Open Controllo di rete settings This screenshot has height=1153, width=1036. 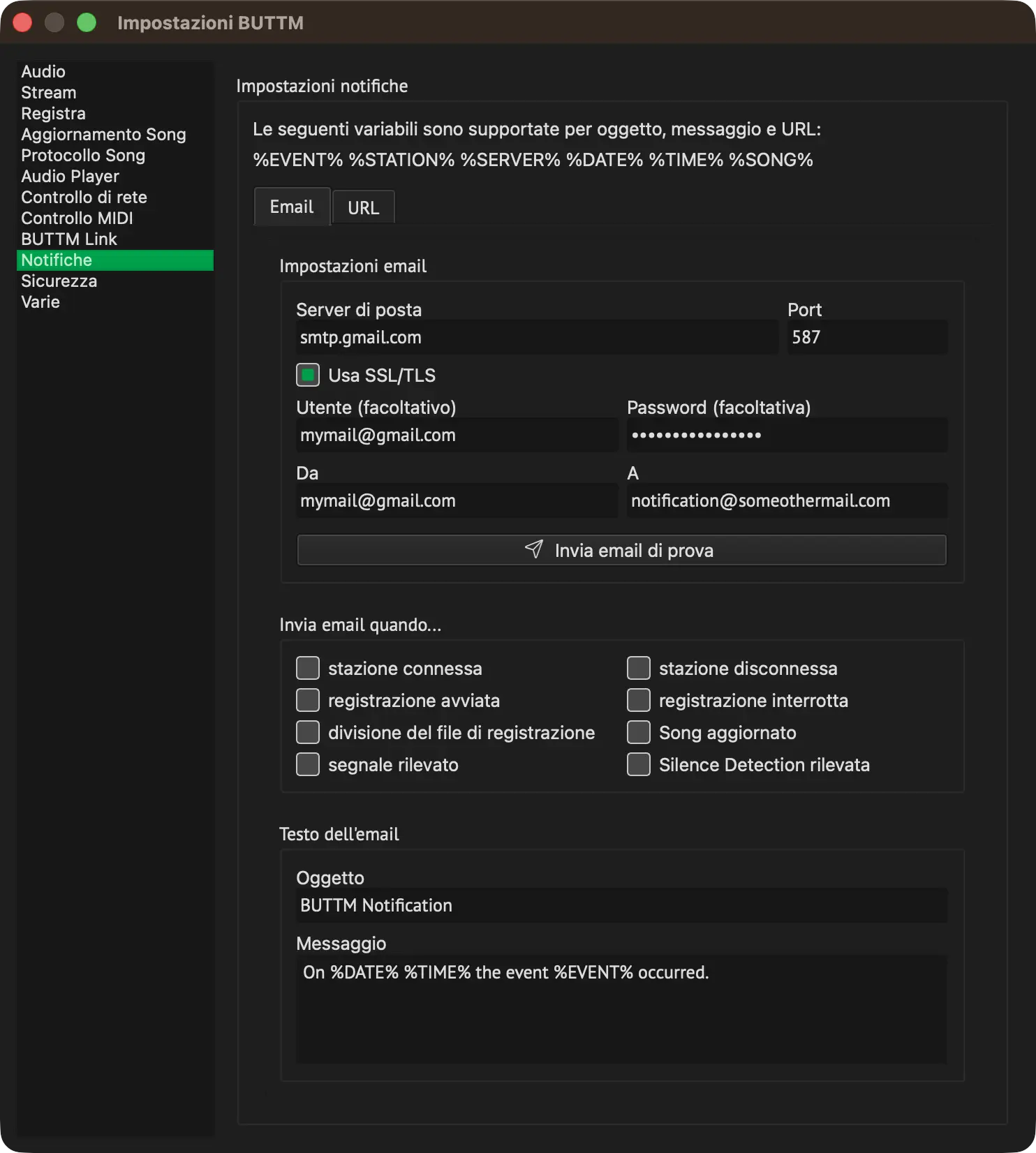[115, 198]
